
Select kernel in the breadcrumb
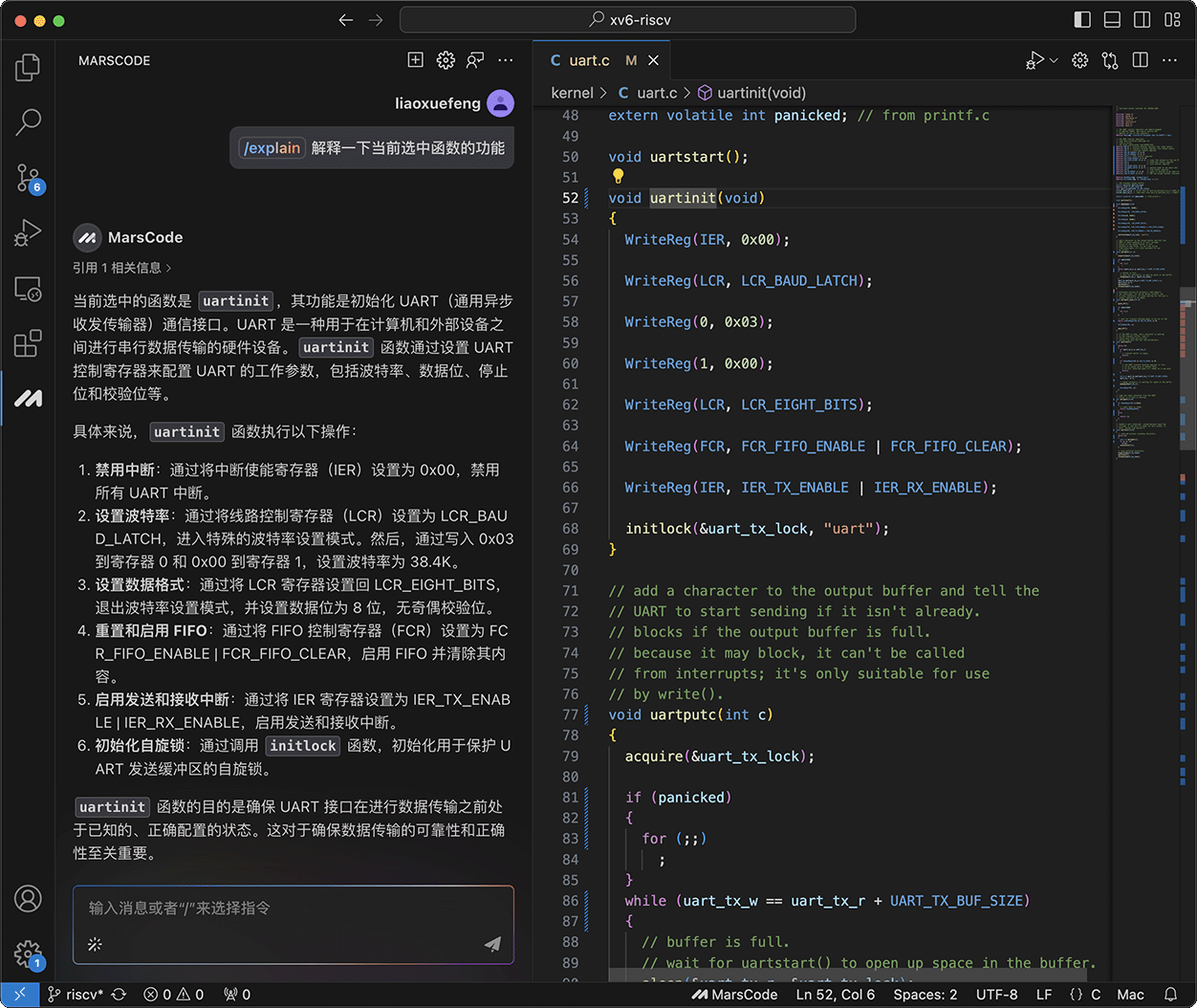tap(572, 93)
